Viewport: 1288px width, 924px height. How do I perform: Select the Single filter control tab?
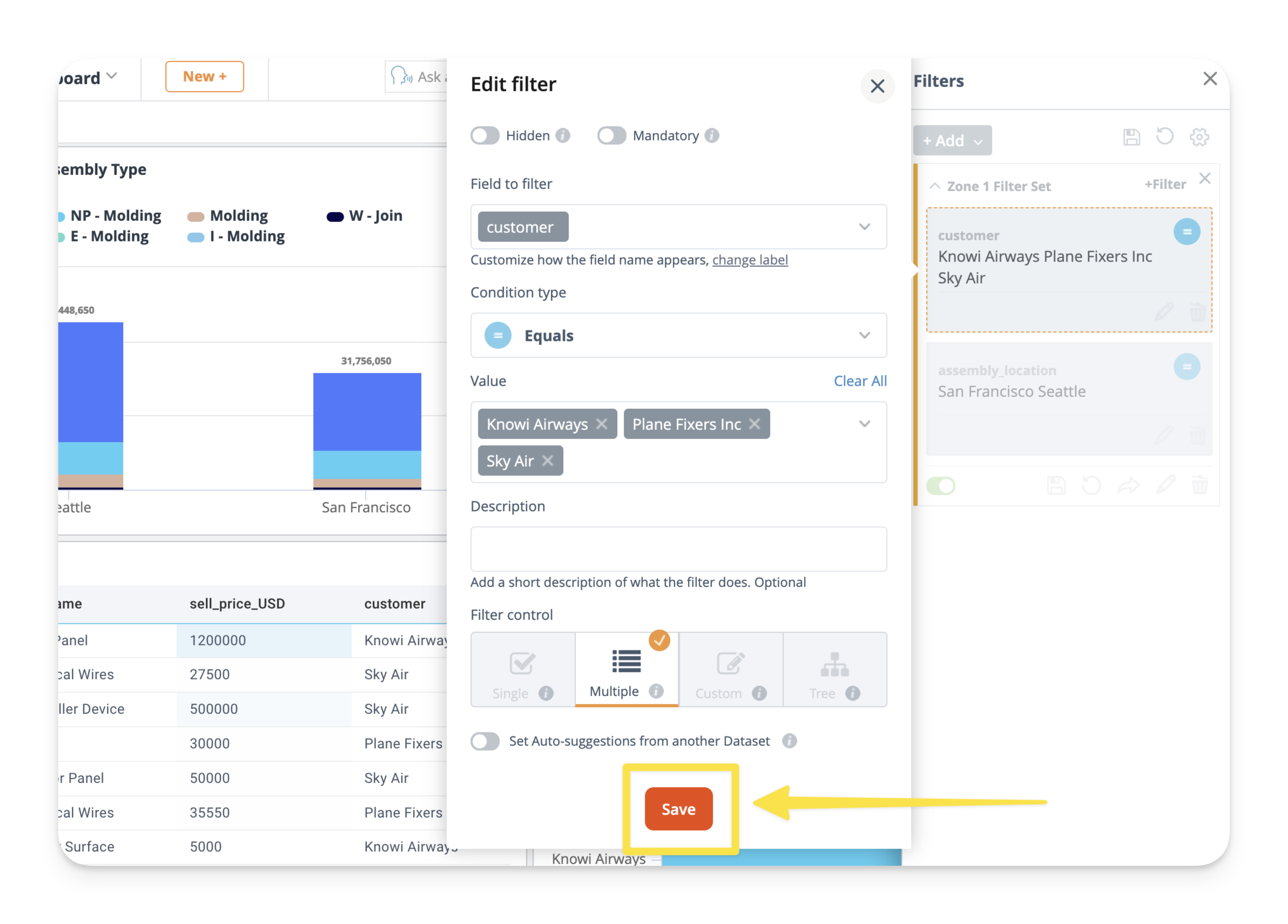pyautogui.click(x=522, y=670)
